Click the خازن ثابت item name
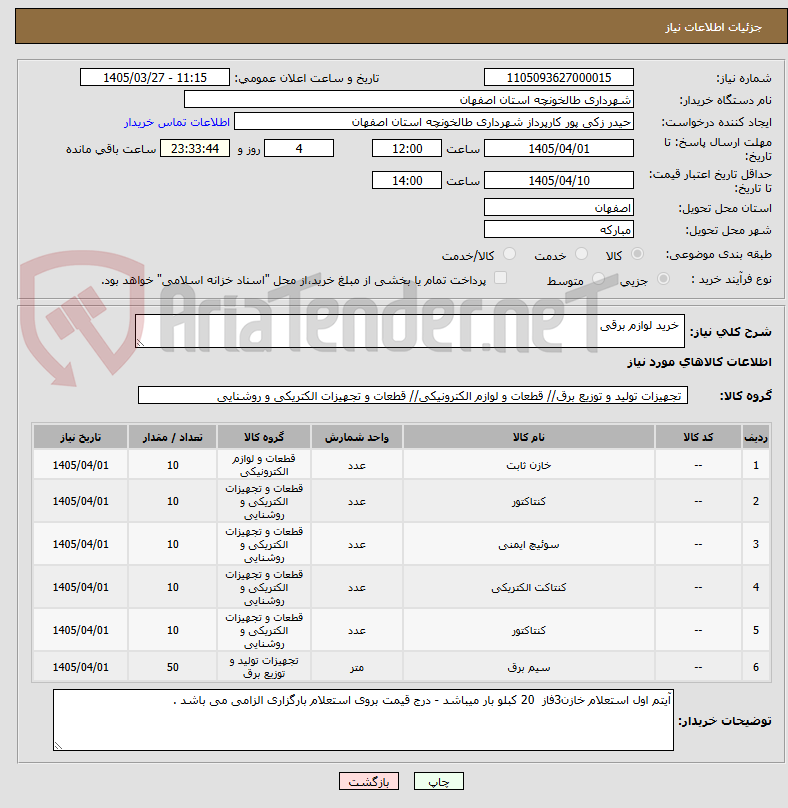 529,465
